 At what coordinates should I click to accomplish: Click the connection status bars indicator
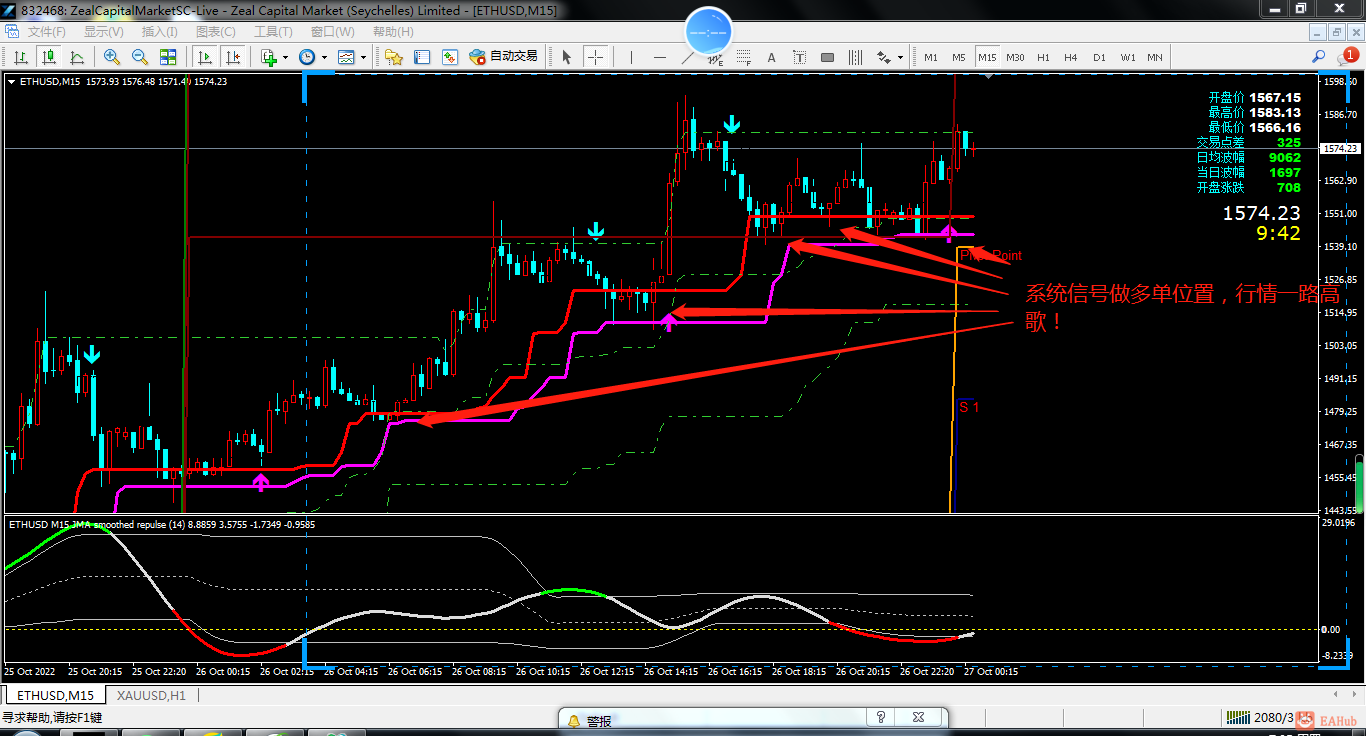pyautogui.click(x=1238, y=717)
